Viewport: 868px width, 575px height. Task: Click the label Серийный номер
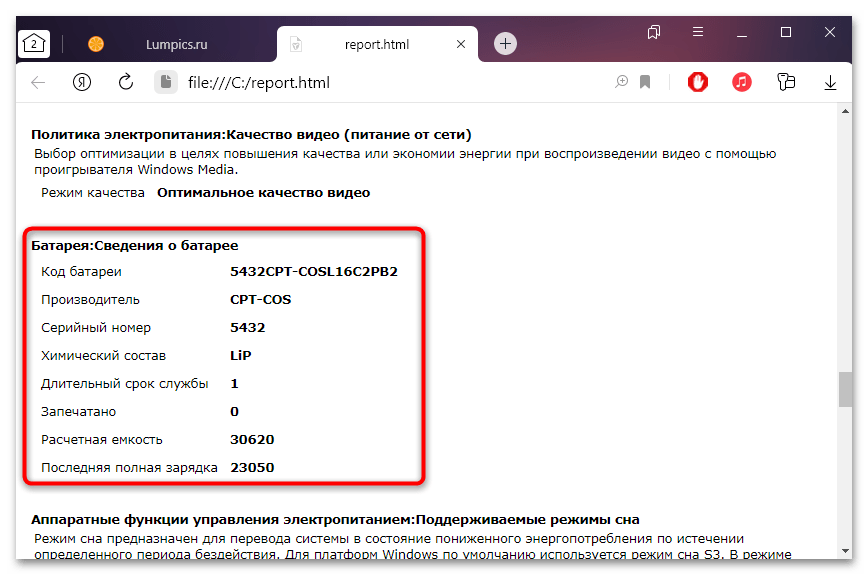[96, 328]
